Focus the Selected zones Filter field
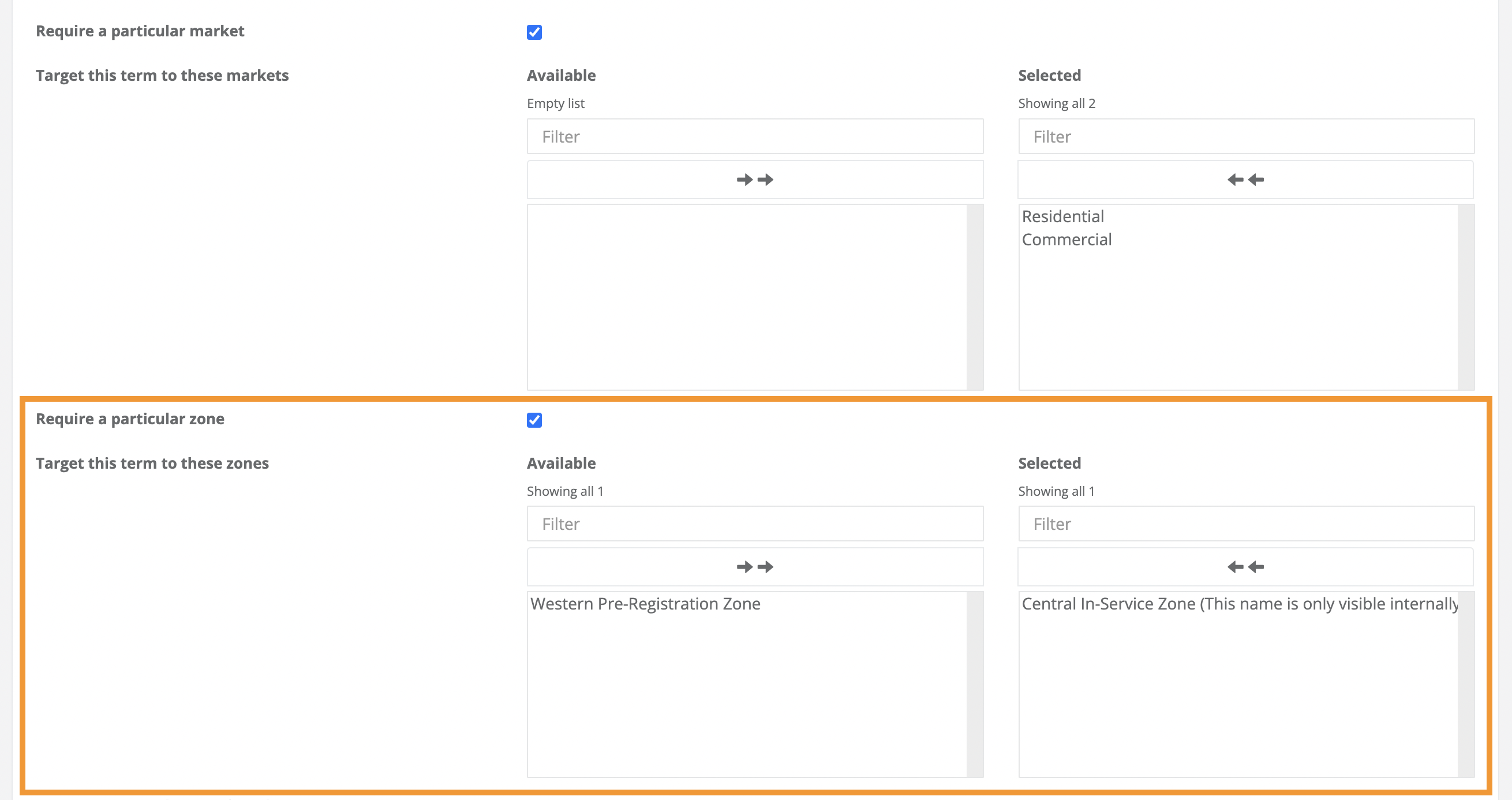This screenshot has height=800, width=1512. pos(1245,524)
